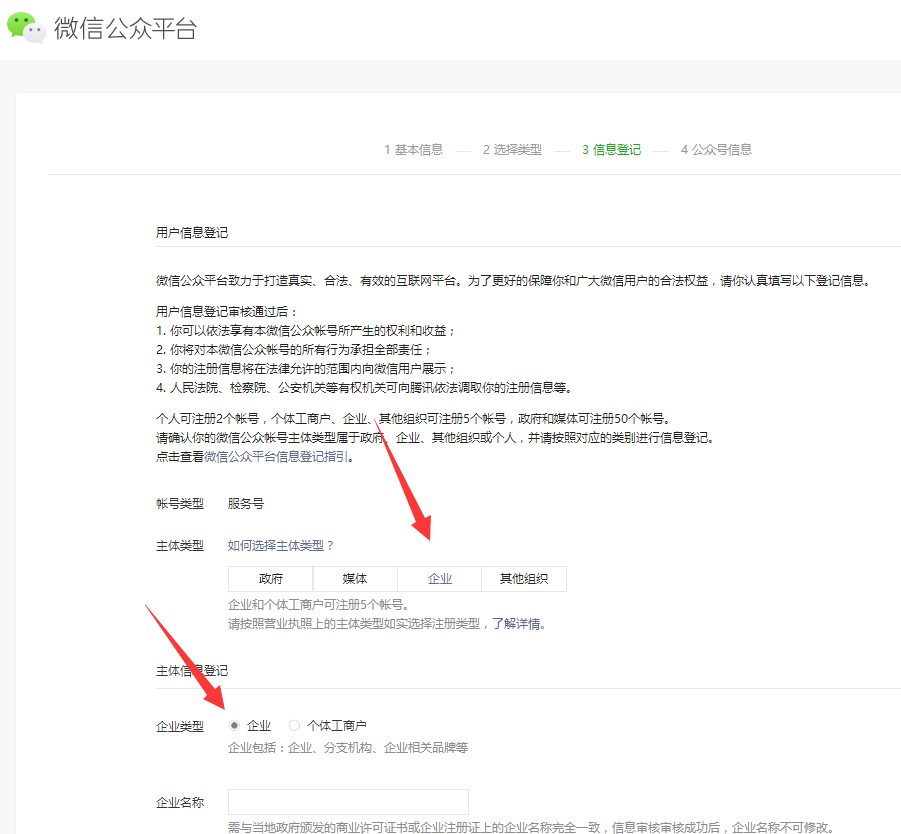
Task: Click the 企业名称 text input field
Action: point(348,802)
